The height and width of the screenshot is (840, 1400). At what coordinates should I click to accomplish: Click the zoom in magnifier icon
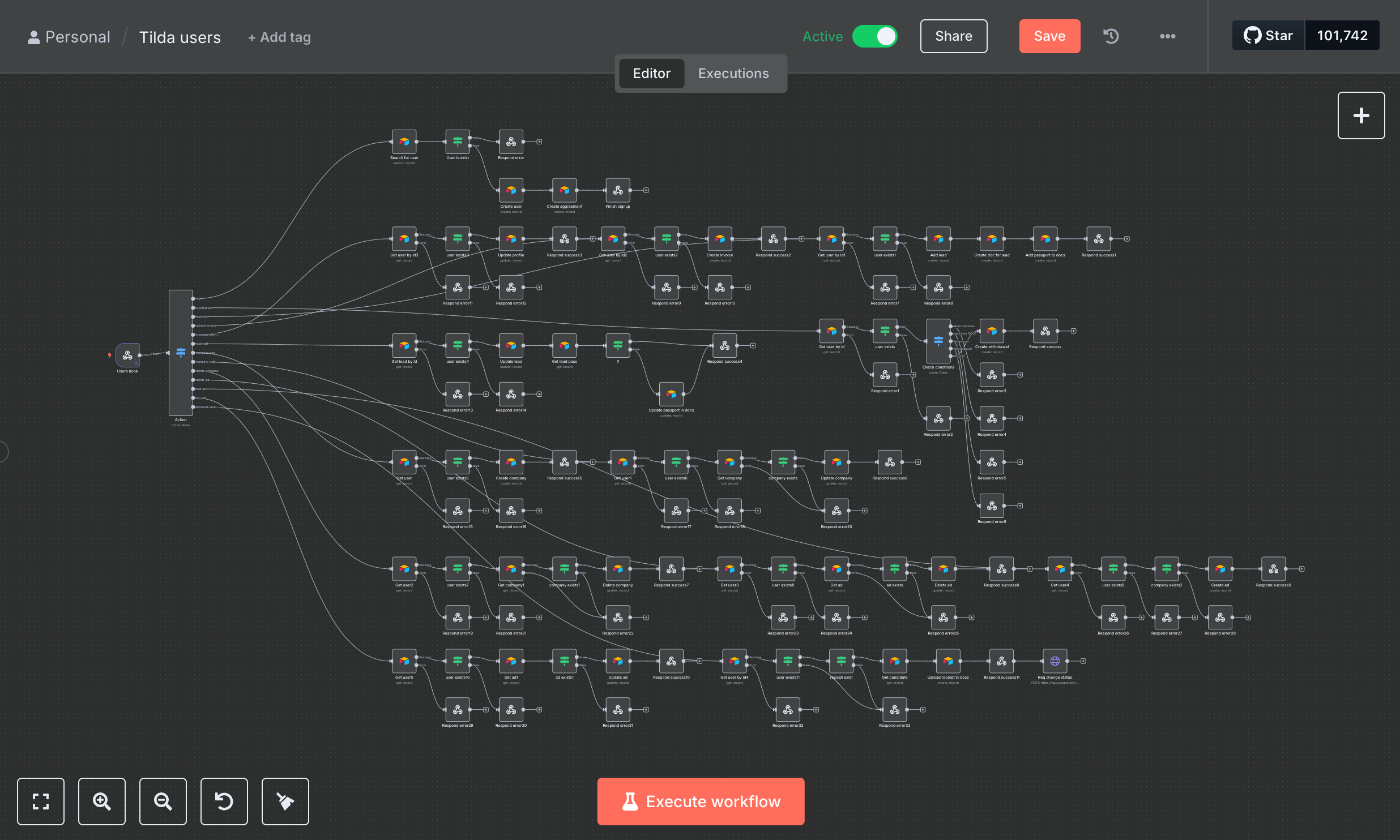tap(102, 801)
